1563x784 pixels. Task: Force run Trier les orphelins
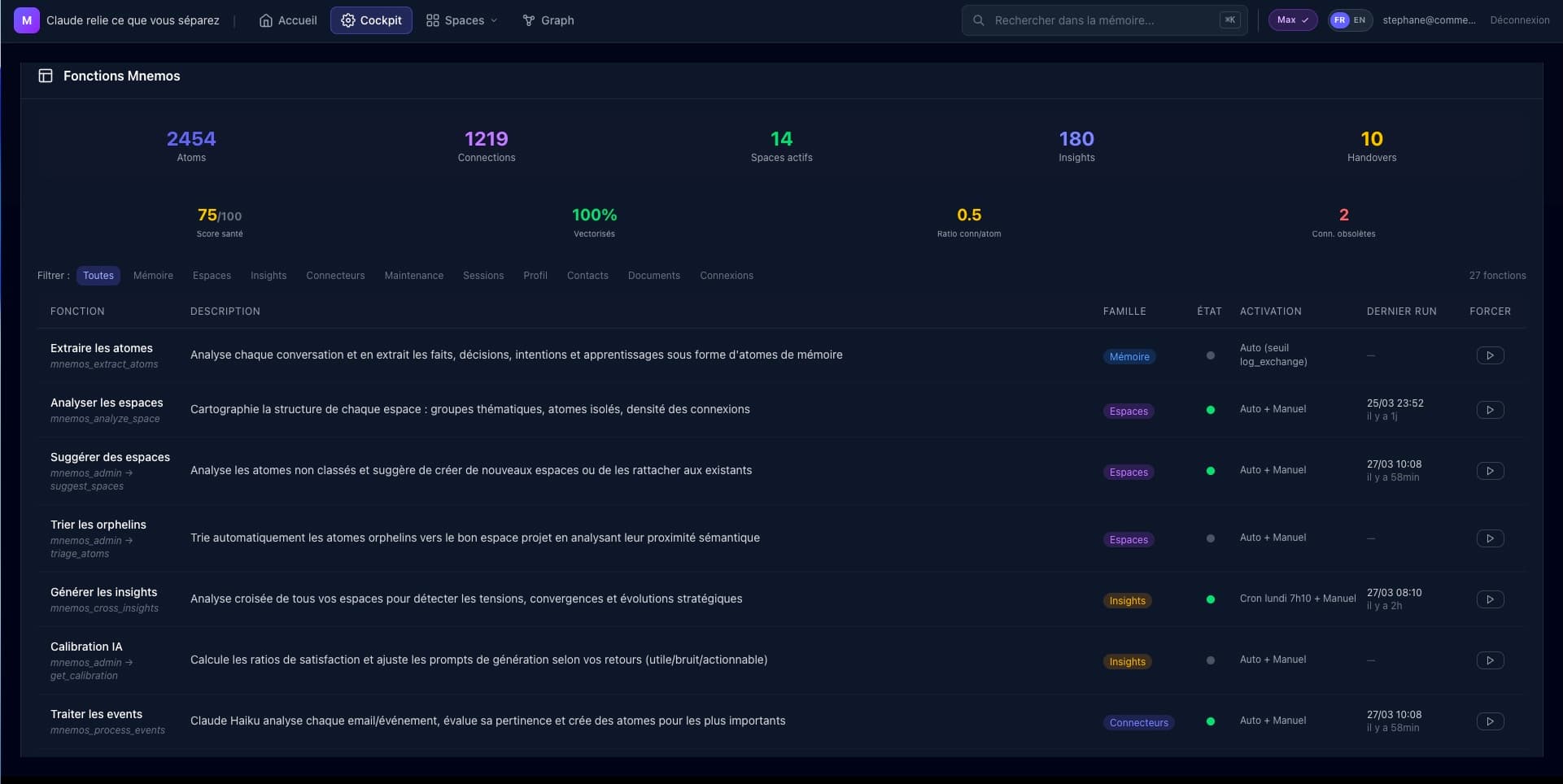pyautogui.click(x=1490, y=538)
